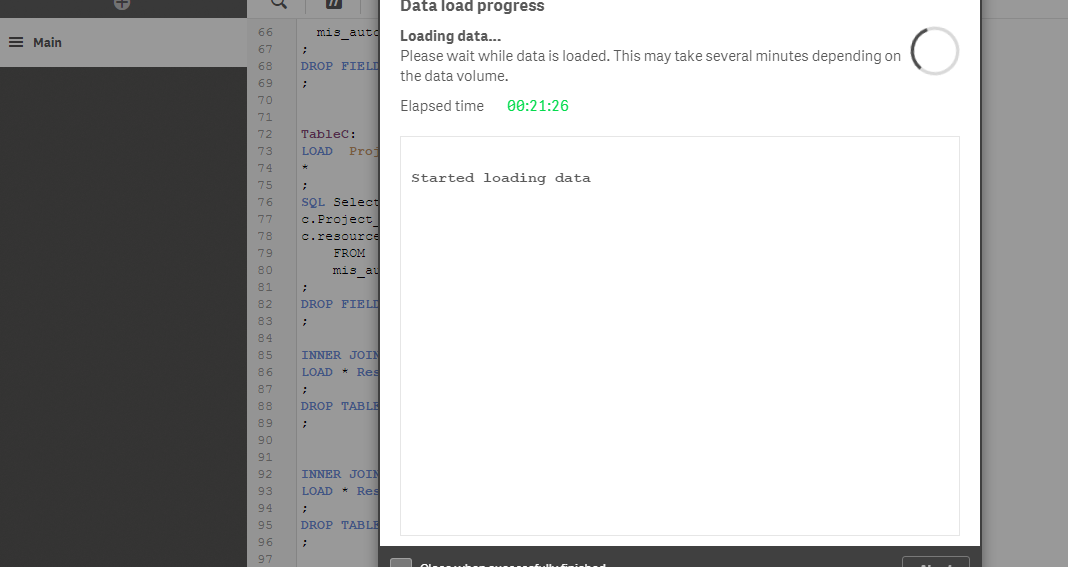Viewport: 1068px width, 567px height.
Task: Click the Elapsed time label
Action: (442, 106)
